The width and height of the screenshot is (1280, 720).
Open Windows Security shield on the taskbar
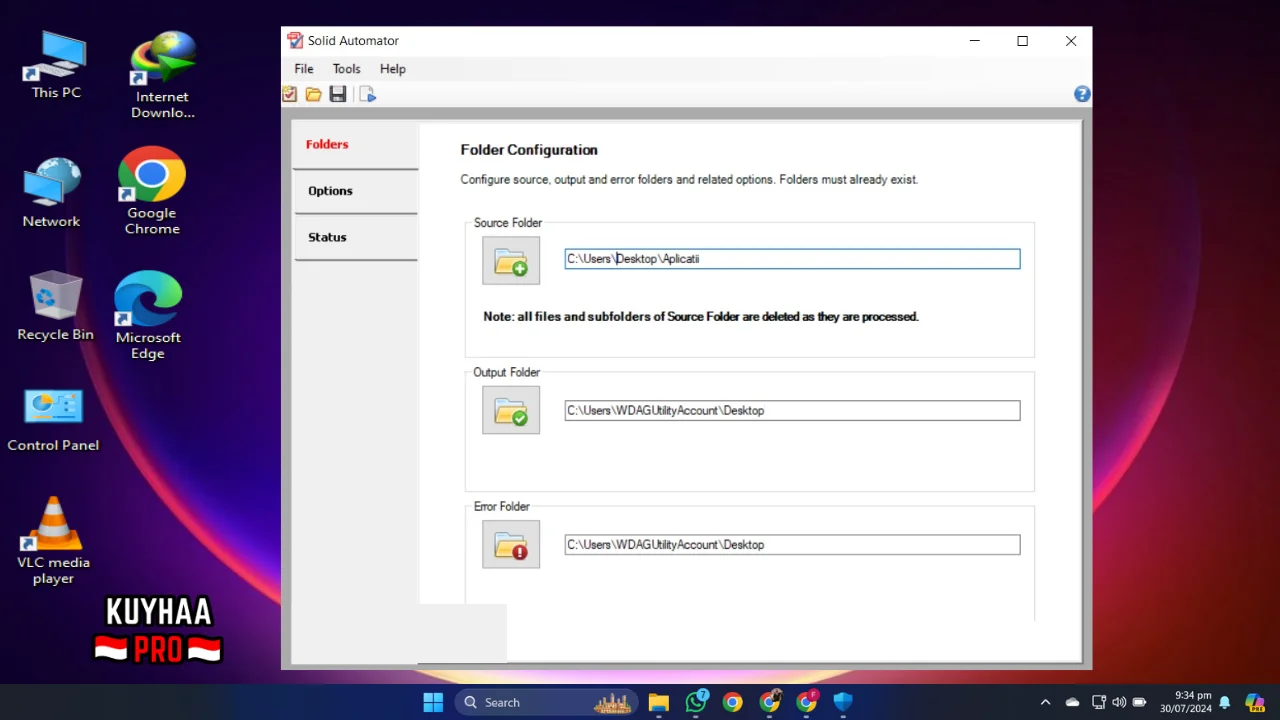843,702
